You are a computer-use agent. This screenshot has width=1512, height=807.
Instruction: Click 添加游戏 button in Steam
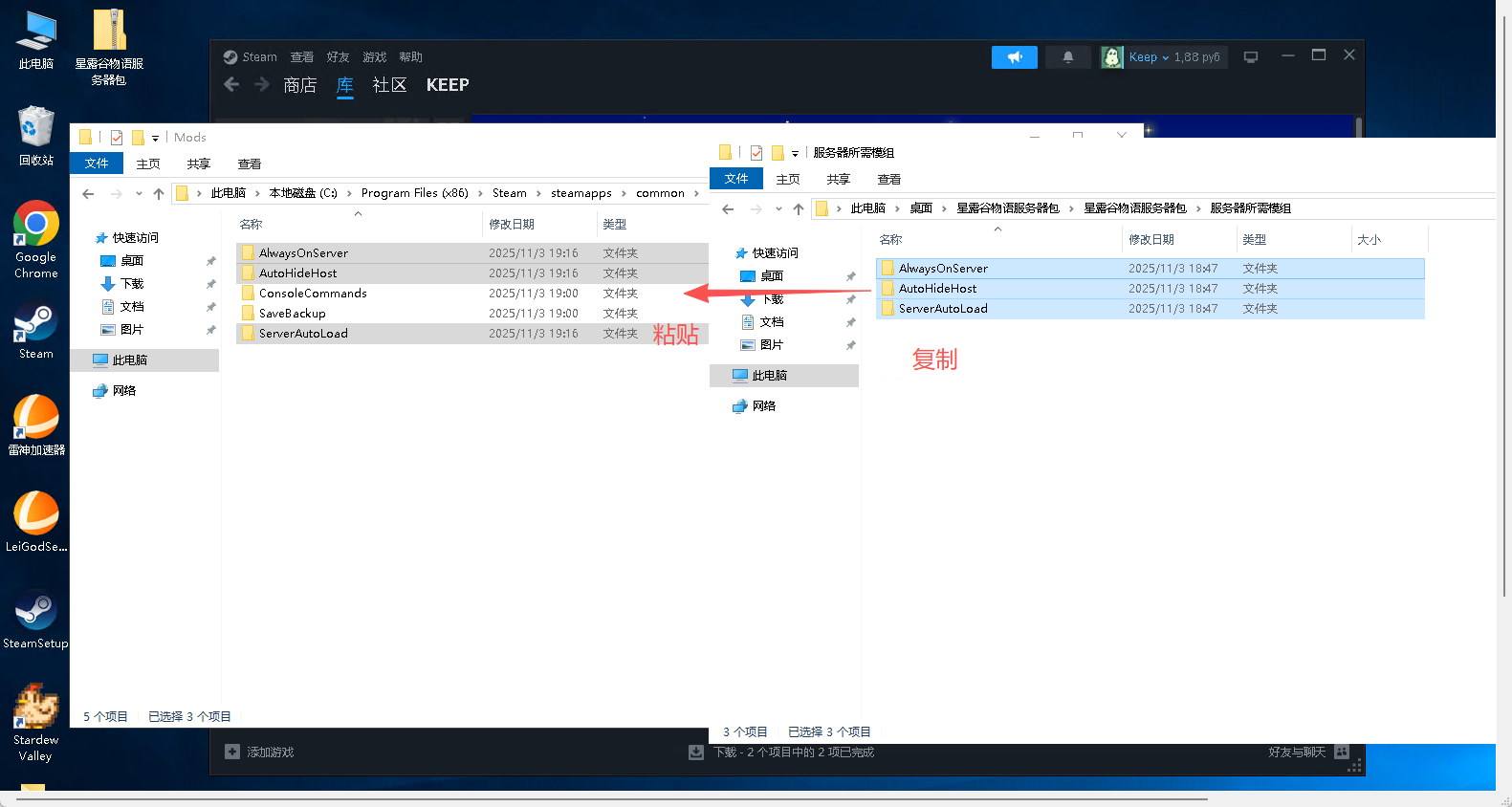tap(260, 752)
